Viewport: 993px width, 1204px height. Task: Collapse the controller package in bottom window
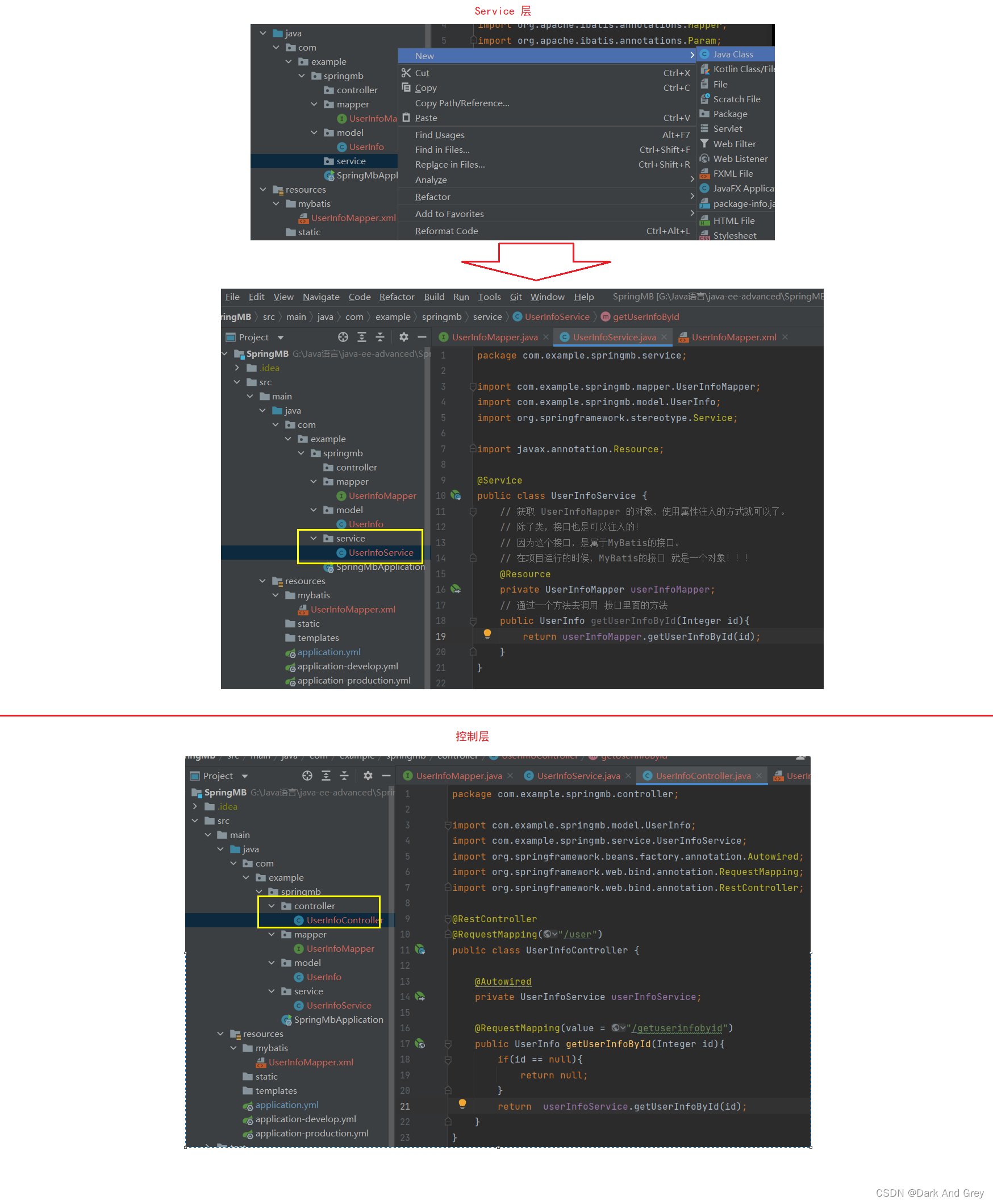tap(272, 906)
